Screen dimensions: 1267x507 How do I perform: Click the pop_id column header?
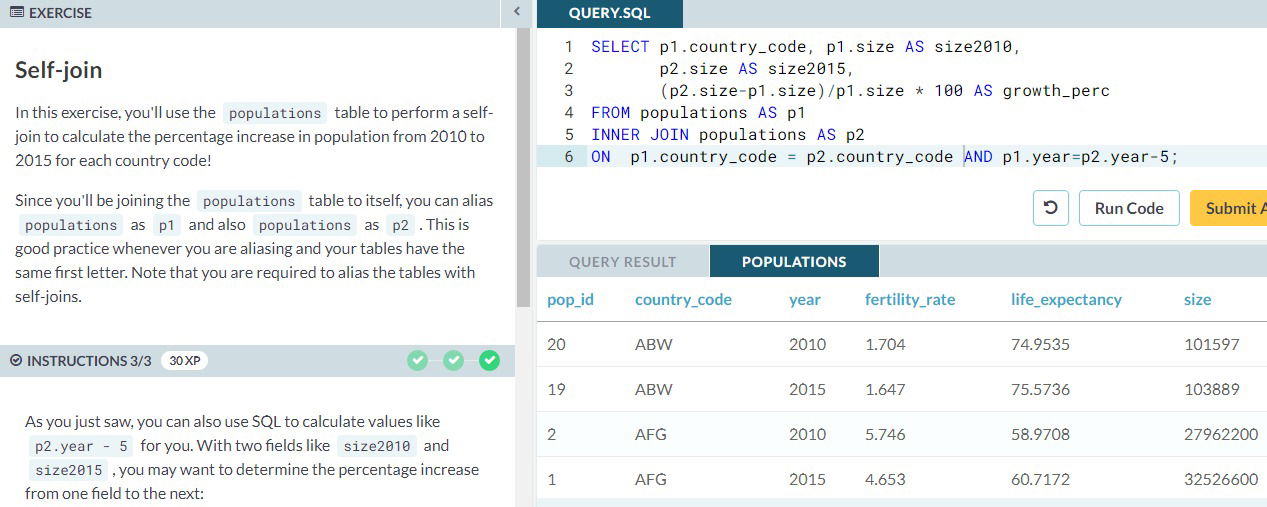click(571, 299)
